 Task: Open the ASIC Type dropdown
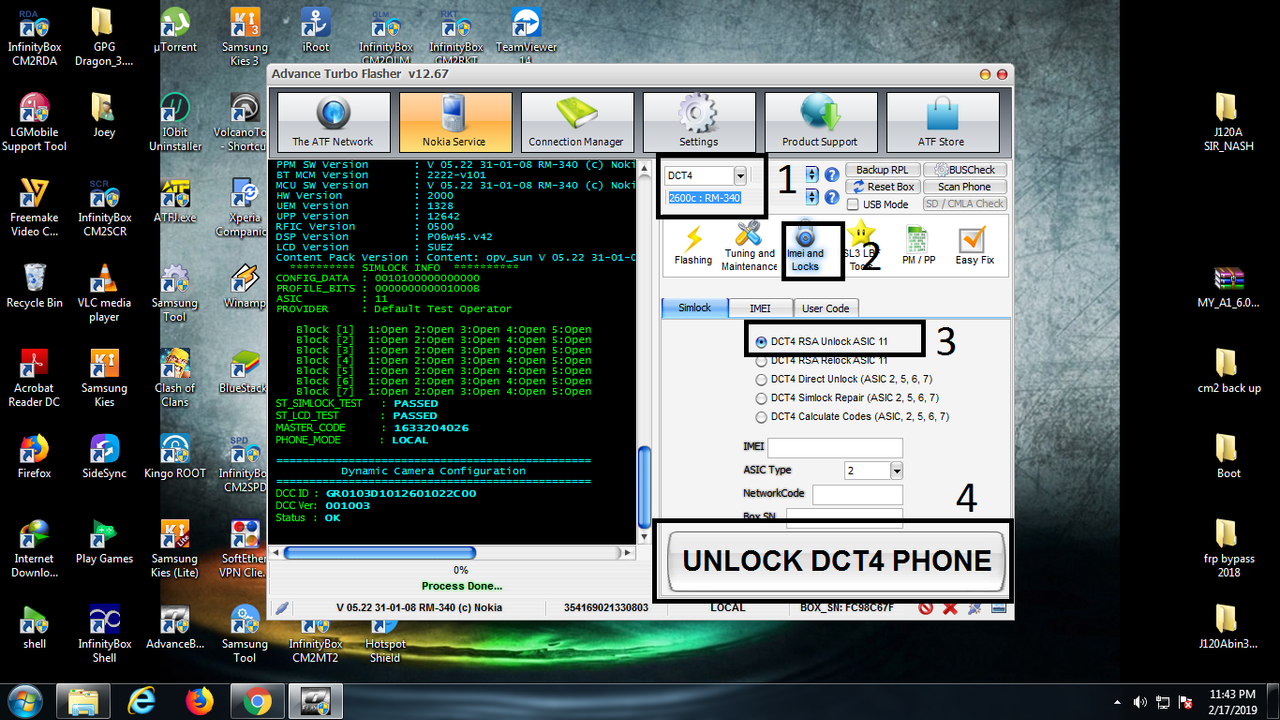point(896,470)
